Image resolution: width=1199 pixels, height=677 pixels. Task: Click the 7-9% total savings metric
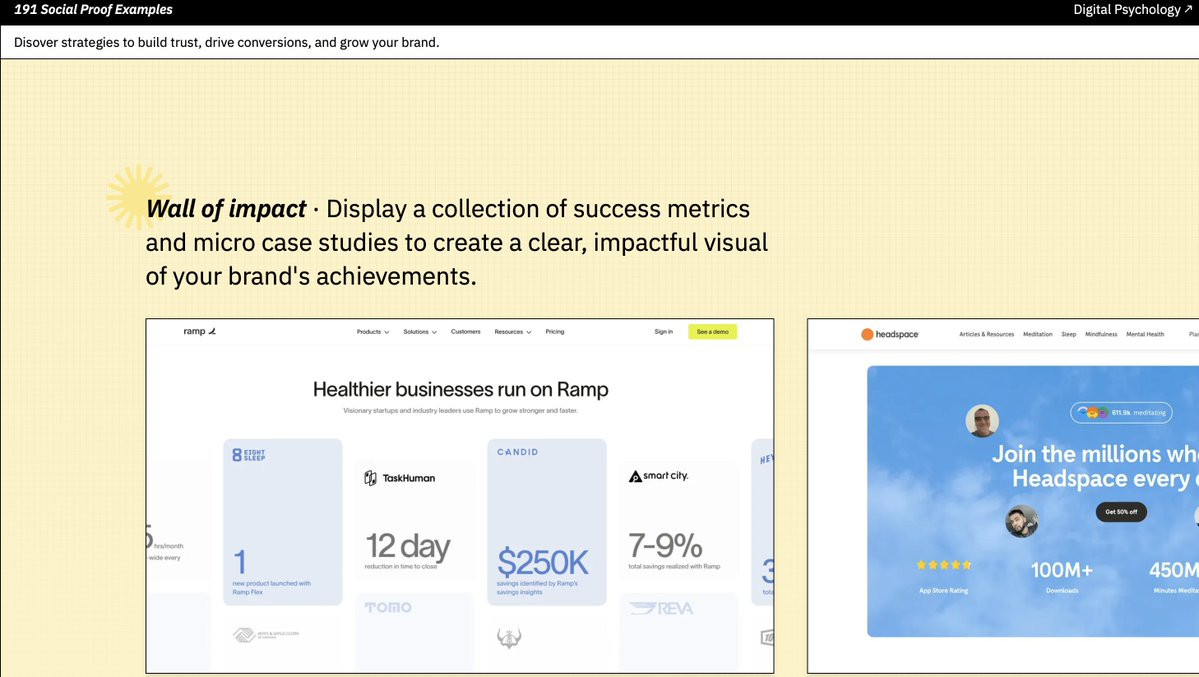tap(665, 545)
